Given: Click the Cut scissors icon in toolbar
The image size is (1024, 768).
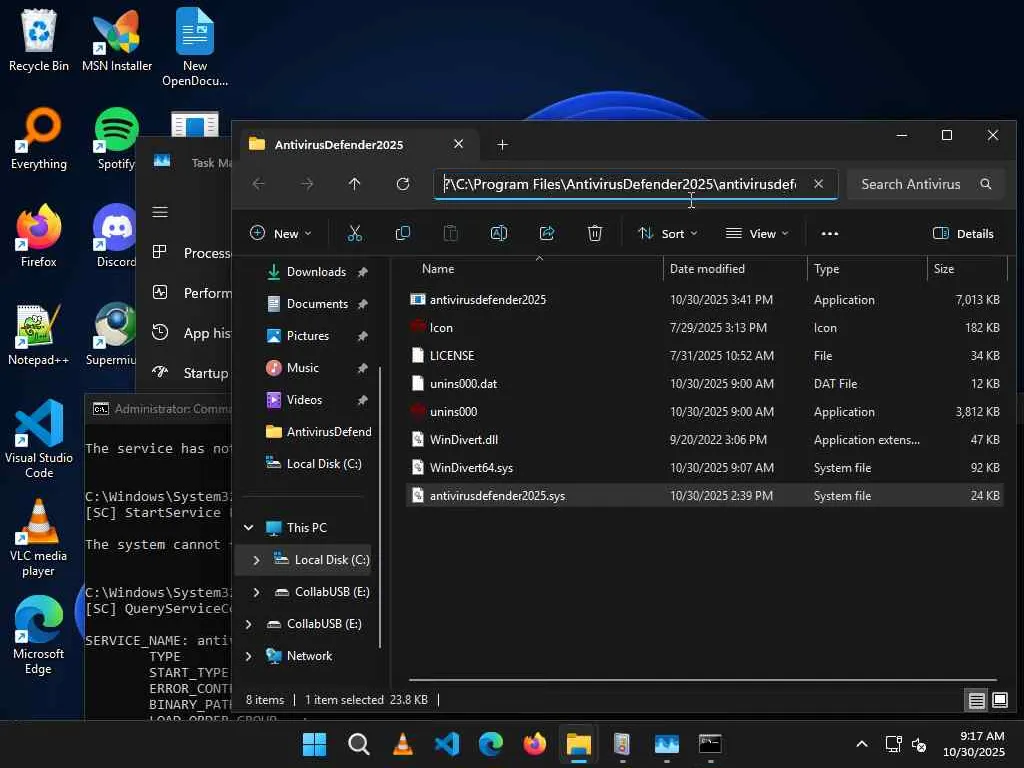Looking at the screenshot, I should pos(354,233).
